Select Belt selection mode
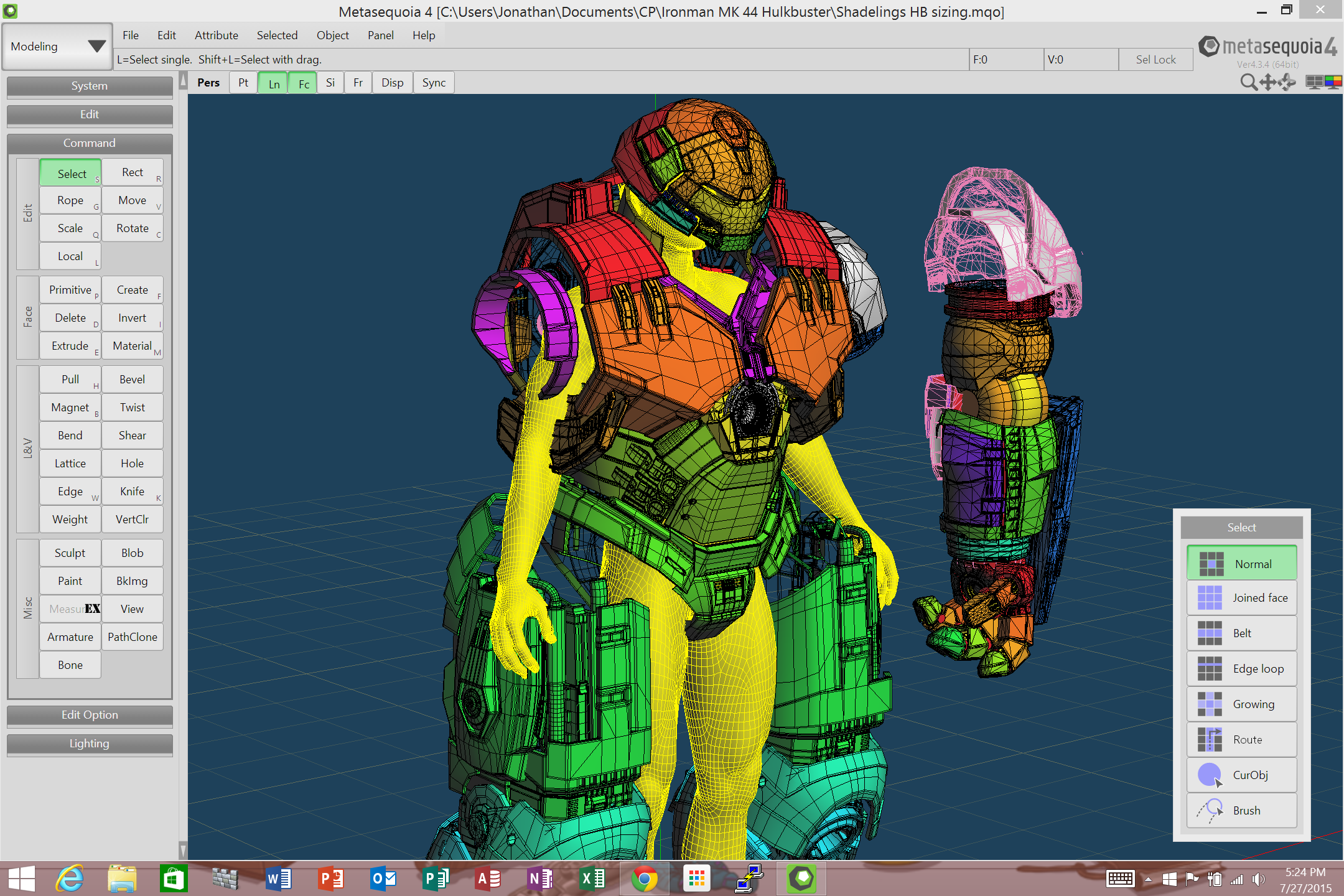This screenshot has height=896, width=1344. (x=1241, y=633)
